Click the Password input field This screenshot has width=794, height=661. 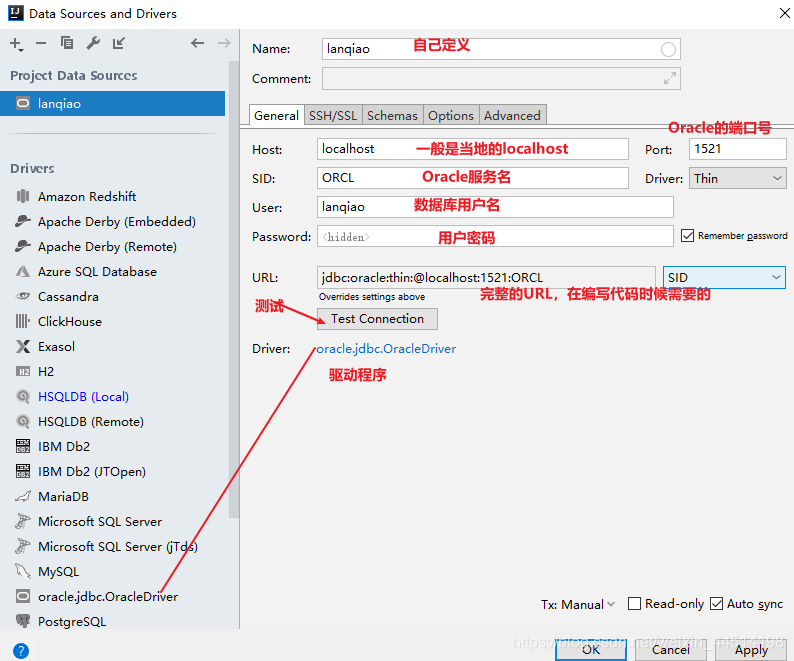pyautogui.click(x=495, y=236)
